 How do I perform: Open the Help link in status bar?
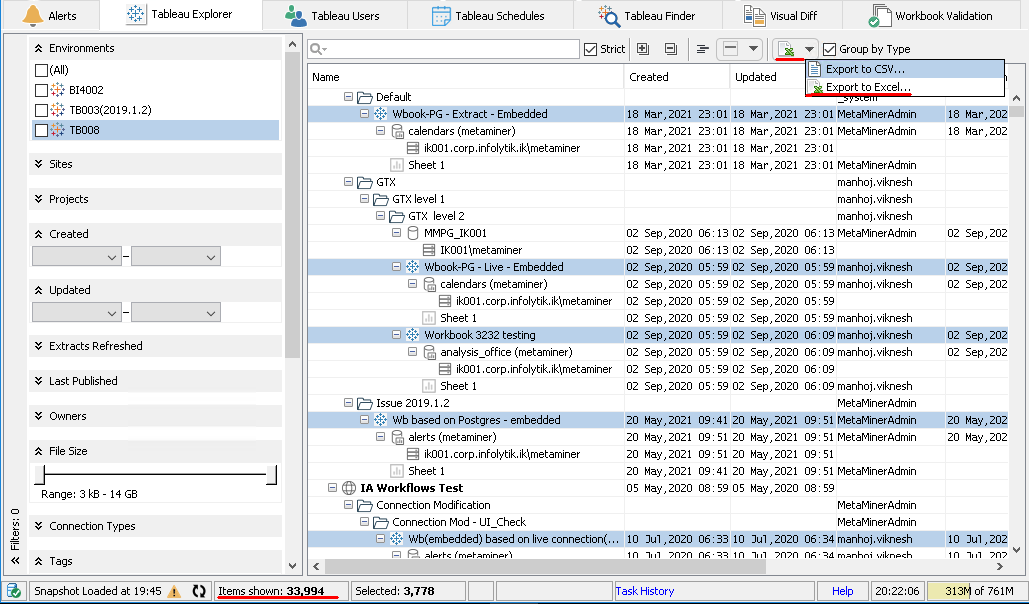(x=842, y=591)
